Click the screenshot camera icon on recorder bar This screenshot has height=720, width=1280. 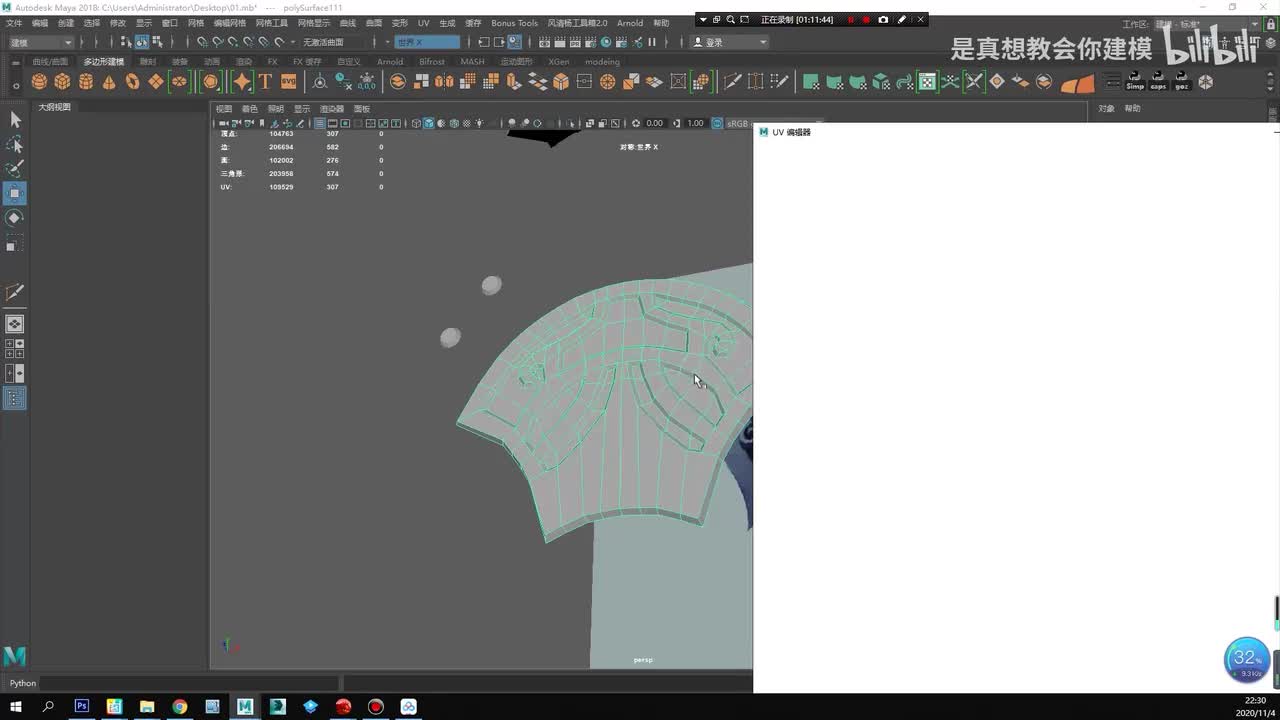click(x=883, y=19)
